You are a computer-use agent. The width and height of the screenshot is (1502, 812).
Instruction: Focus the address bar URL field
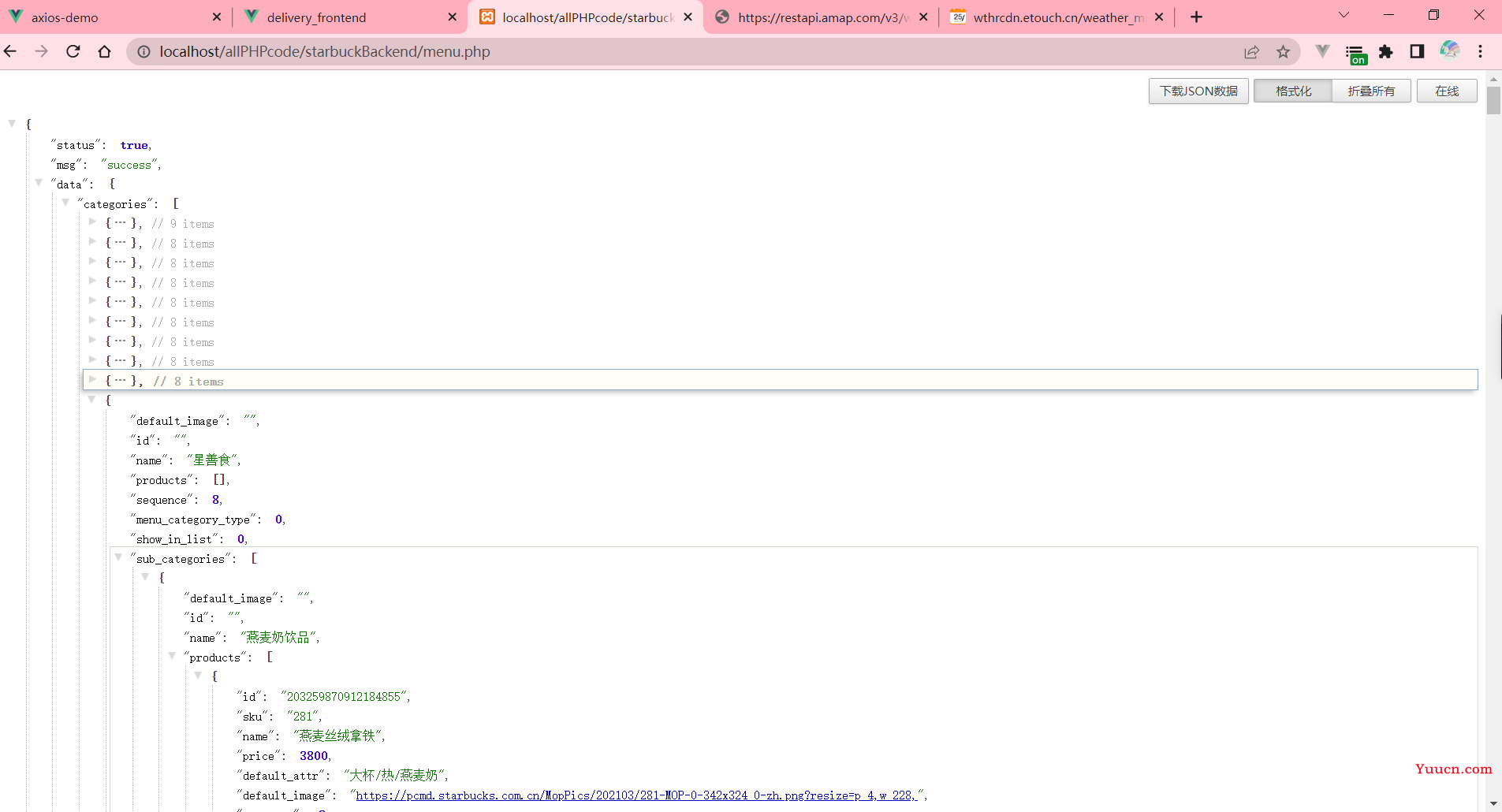694,51
